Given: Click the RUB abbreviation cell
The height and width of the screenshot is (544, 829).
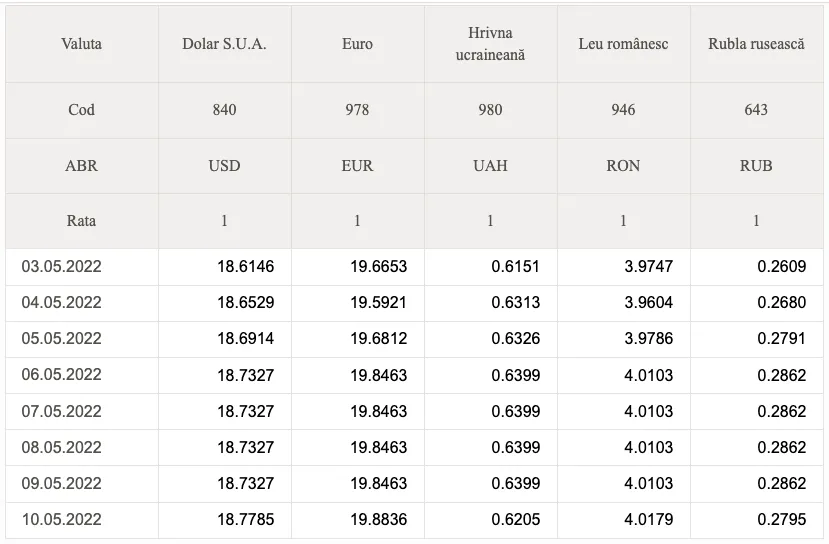Looking at the screenshot, I should click(756, 166).
